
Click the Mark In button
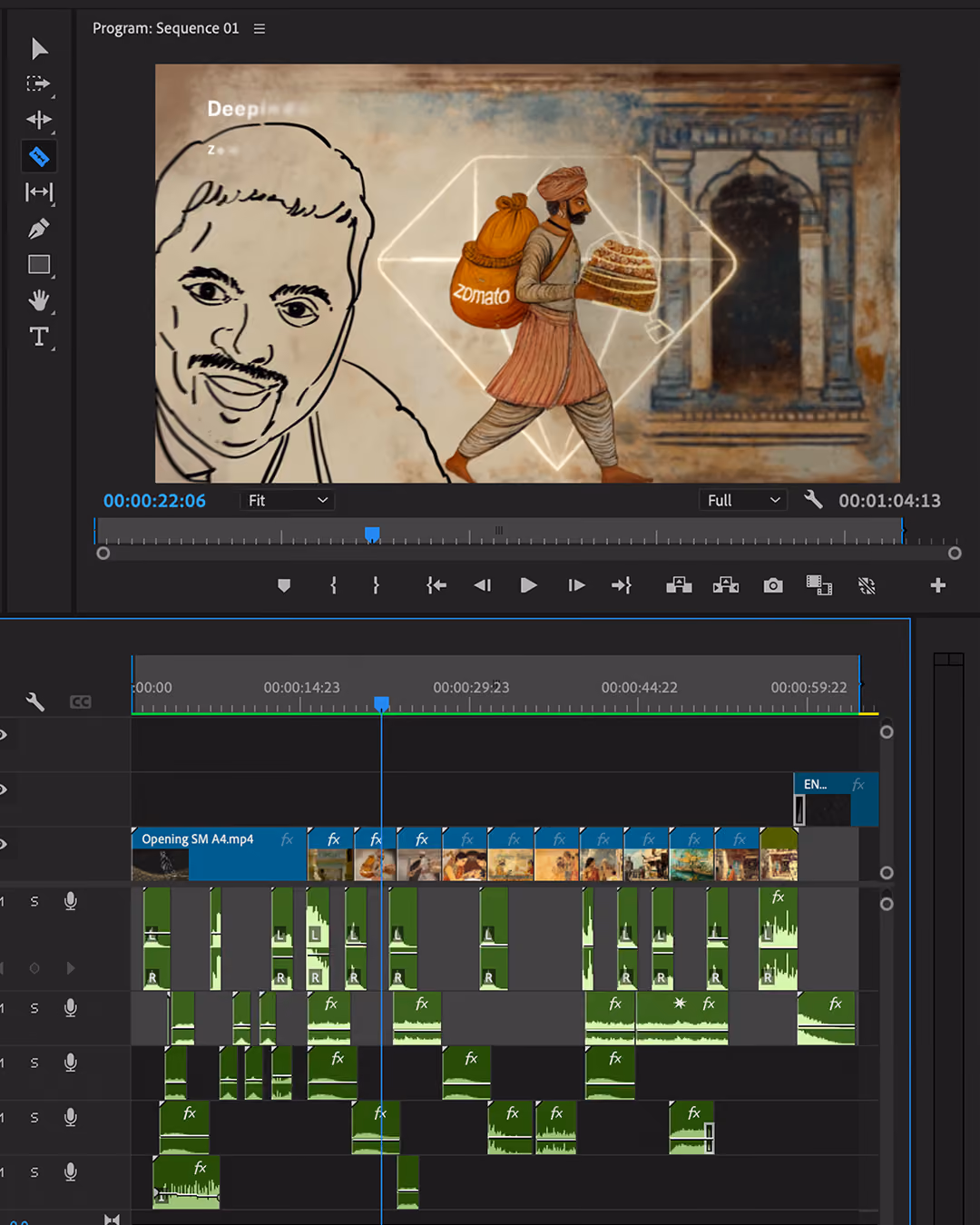[334, 586]
